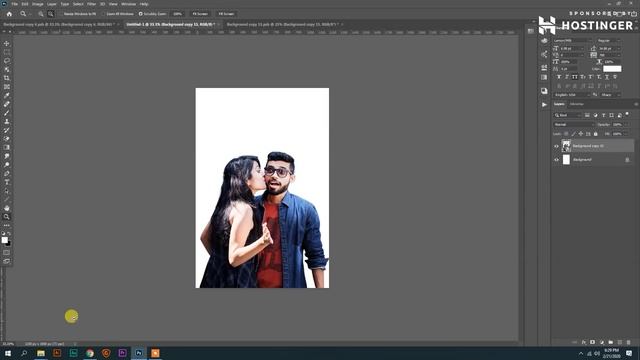The width and height of the screenshot is (640, 360).
Task: Select the Clone Stamp tool
Action: (7, 121)
